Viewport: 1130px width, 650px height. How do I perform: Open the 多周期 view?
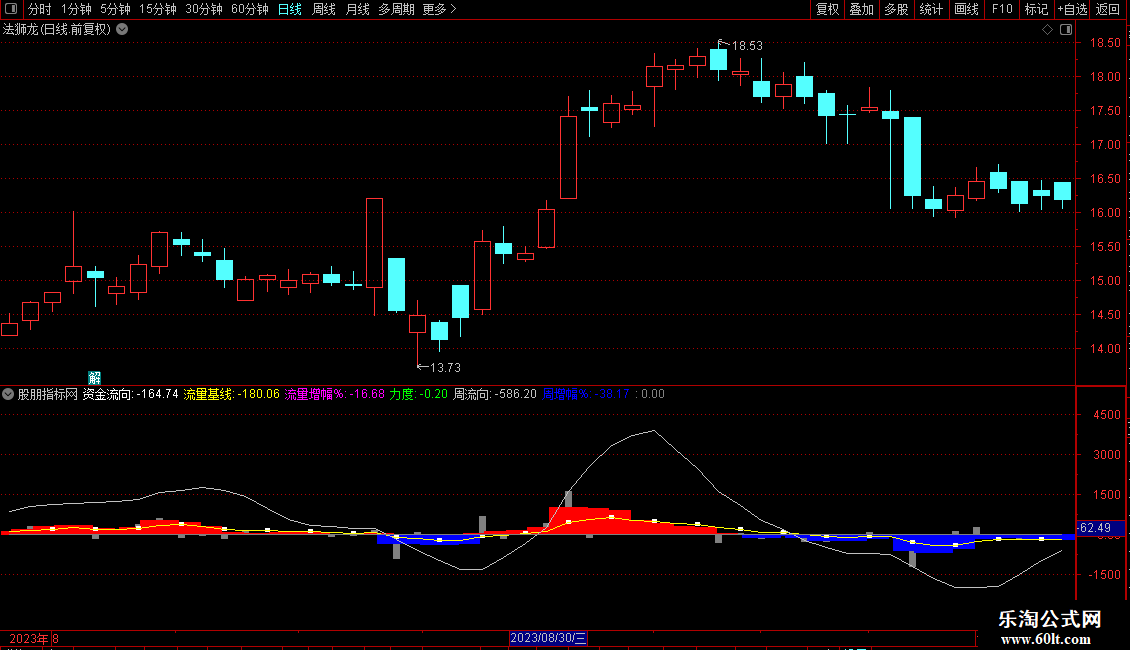point(396,9)
